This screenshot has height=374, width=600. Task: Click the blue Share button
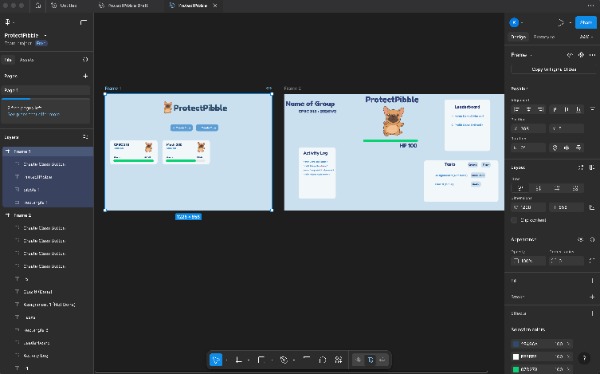point(586,23)
